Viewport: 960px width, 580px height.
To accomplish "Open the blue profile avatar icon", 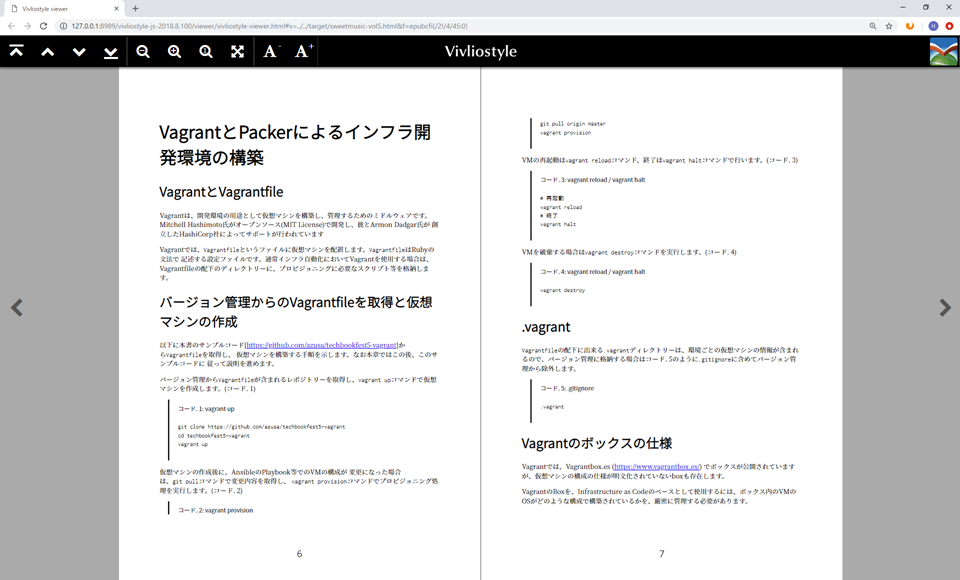I will click(933, 26).
